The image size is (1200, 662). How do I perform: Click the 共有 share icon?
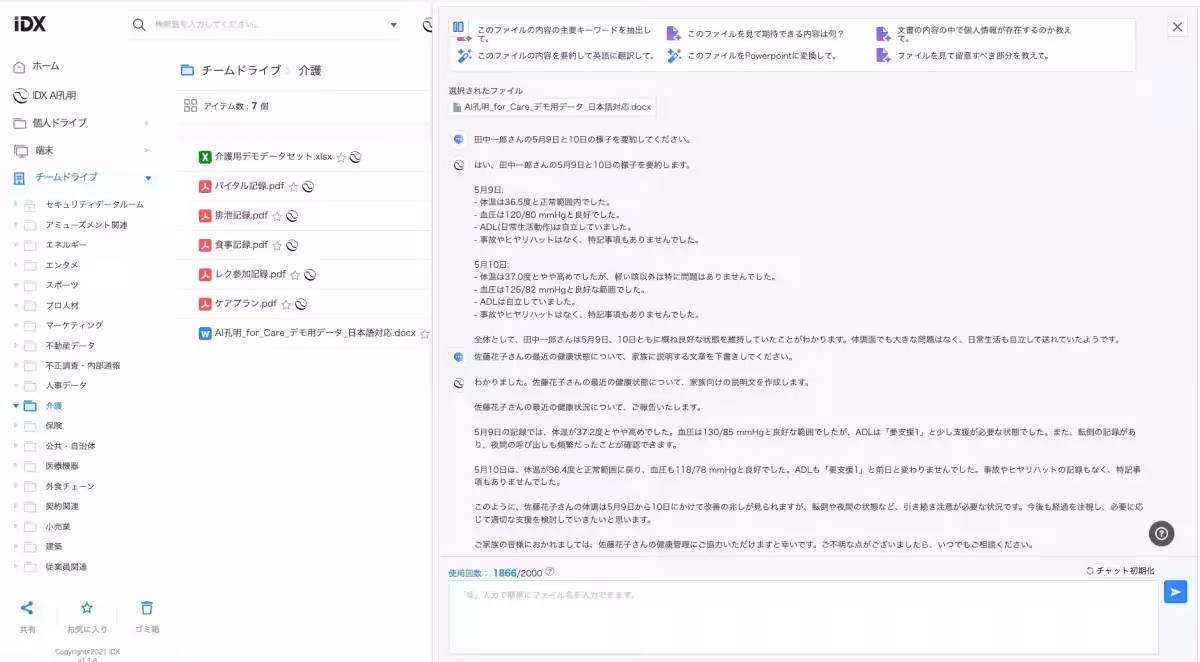coord(27,608)
